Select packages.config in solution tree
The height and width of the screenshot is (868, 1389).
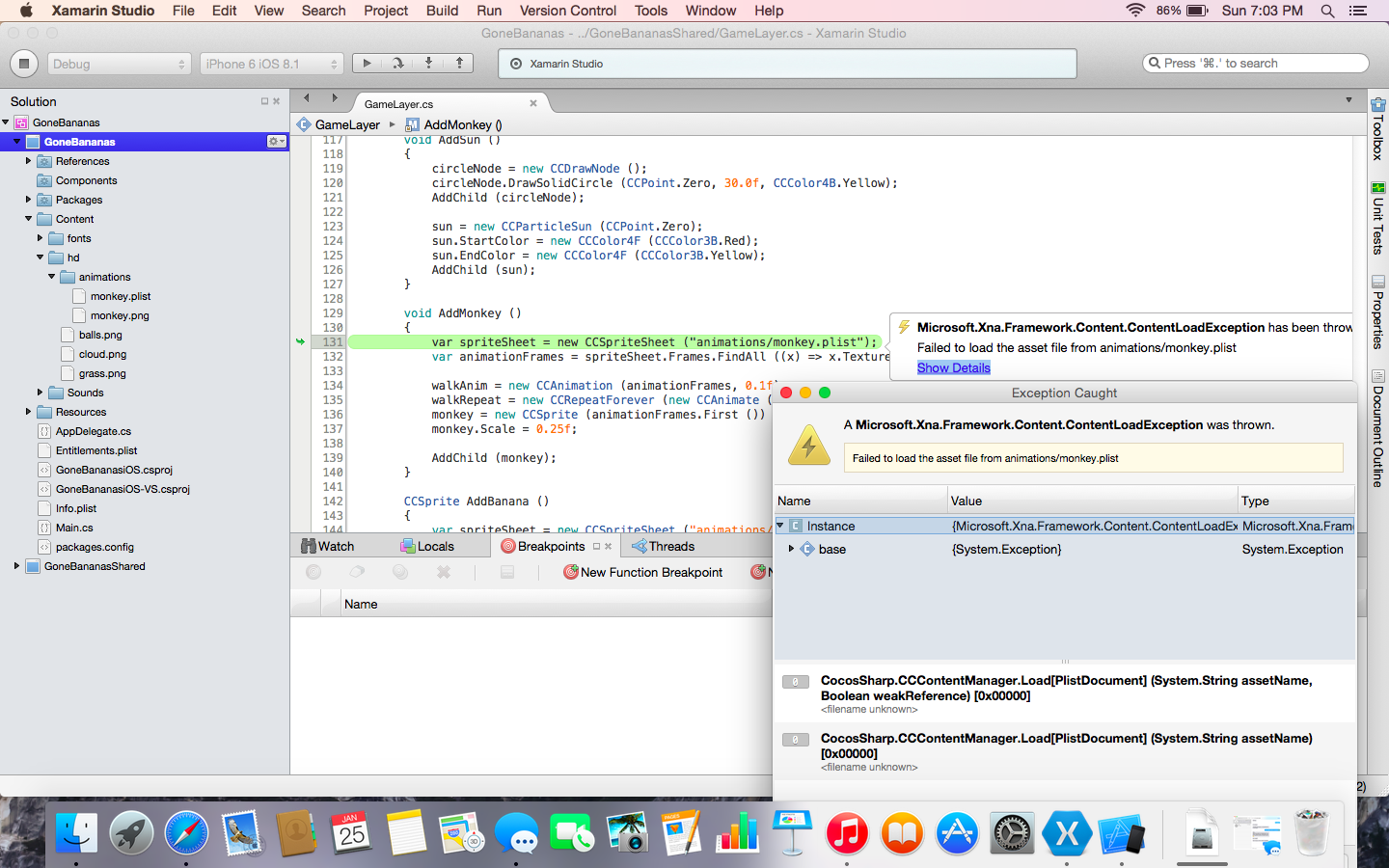coord(95,547)
